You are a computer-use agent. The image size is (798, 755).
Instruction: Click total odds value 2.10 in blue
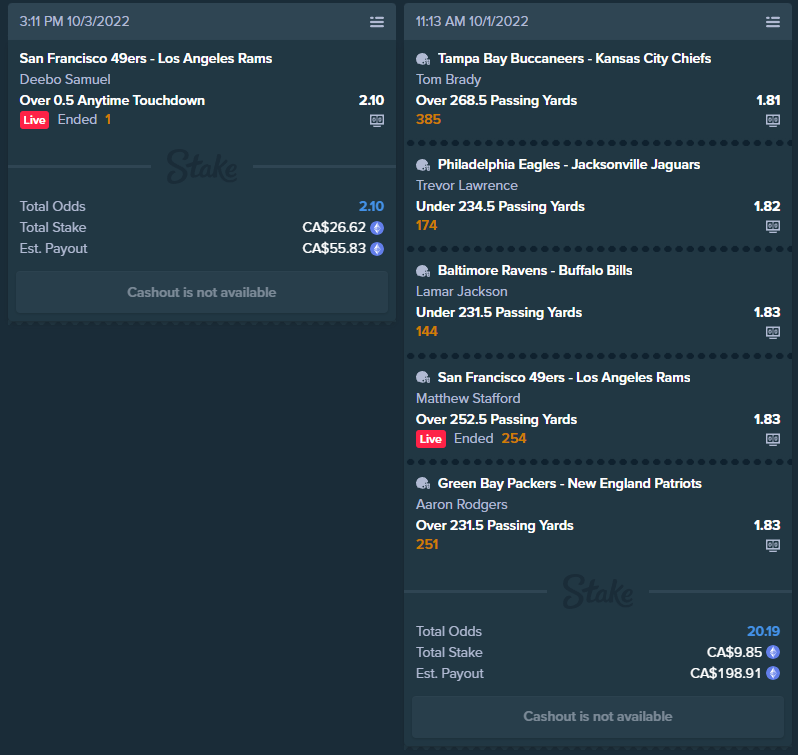click(x=371, y=206)
